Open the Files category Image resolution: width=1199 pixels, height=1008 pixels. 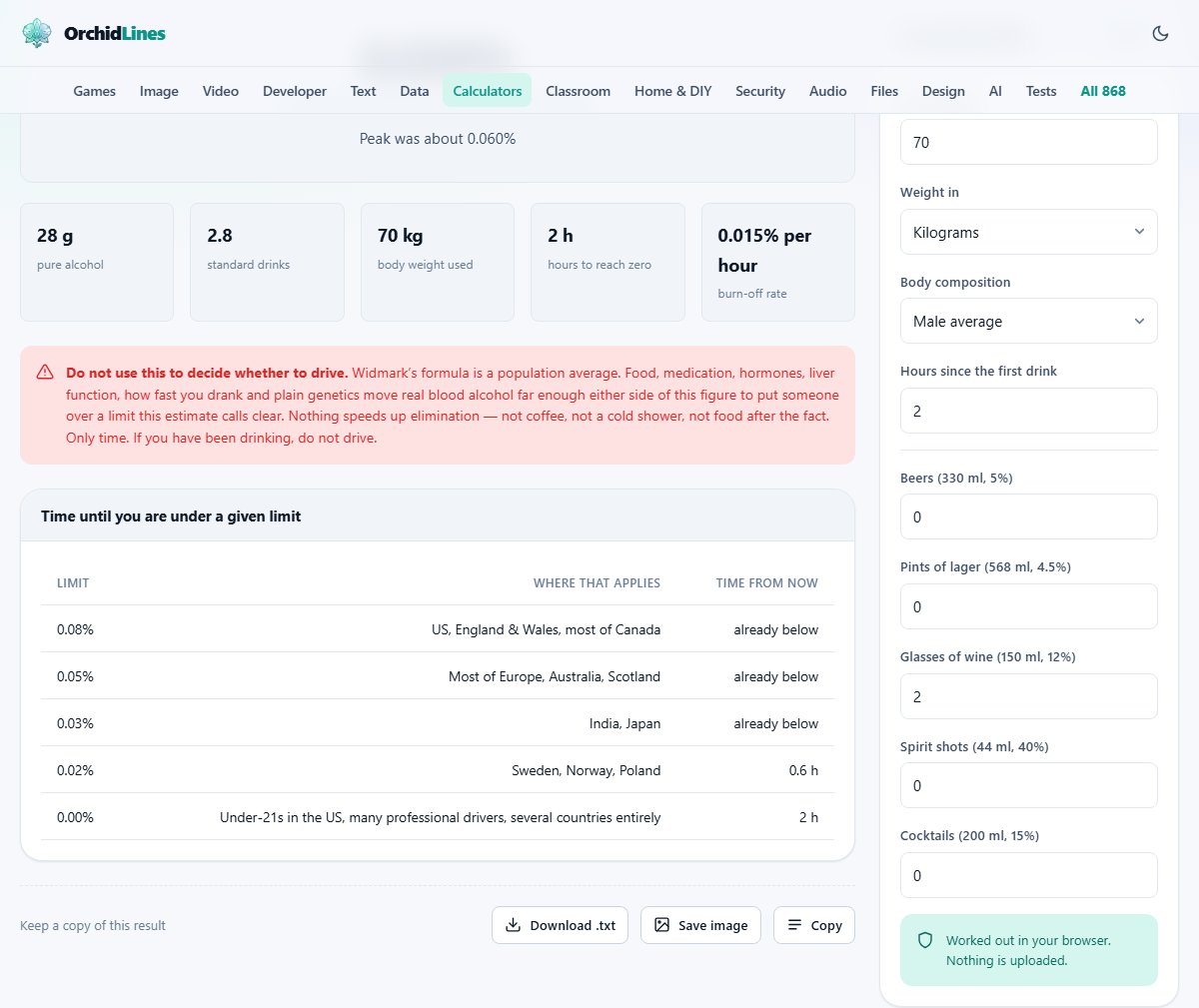(x=884, y=91)
